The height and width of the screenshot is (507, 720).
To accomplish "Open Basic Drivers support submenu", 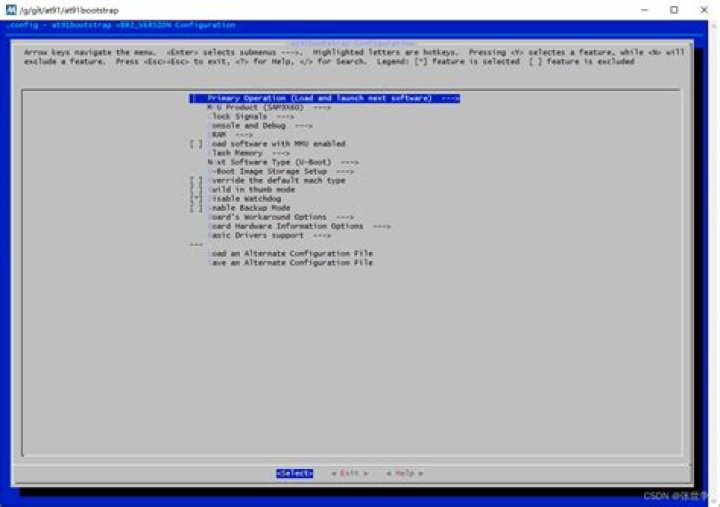I will [270, 235].
